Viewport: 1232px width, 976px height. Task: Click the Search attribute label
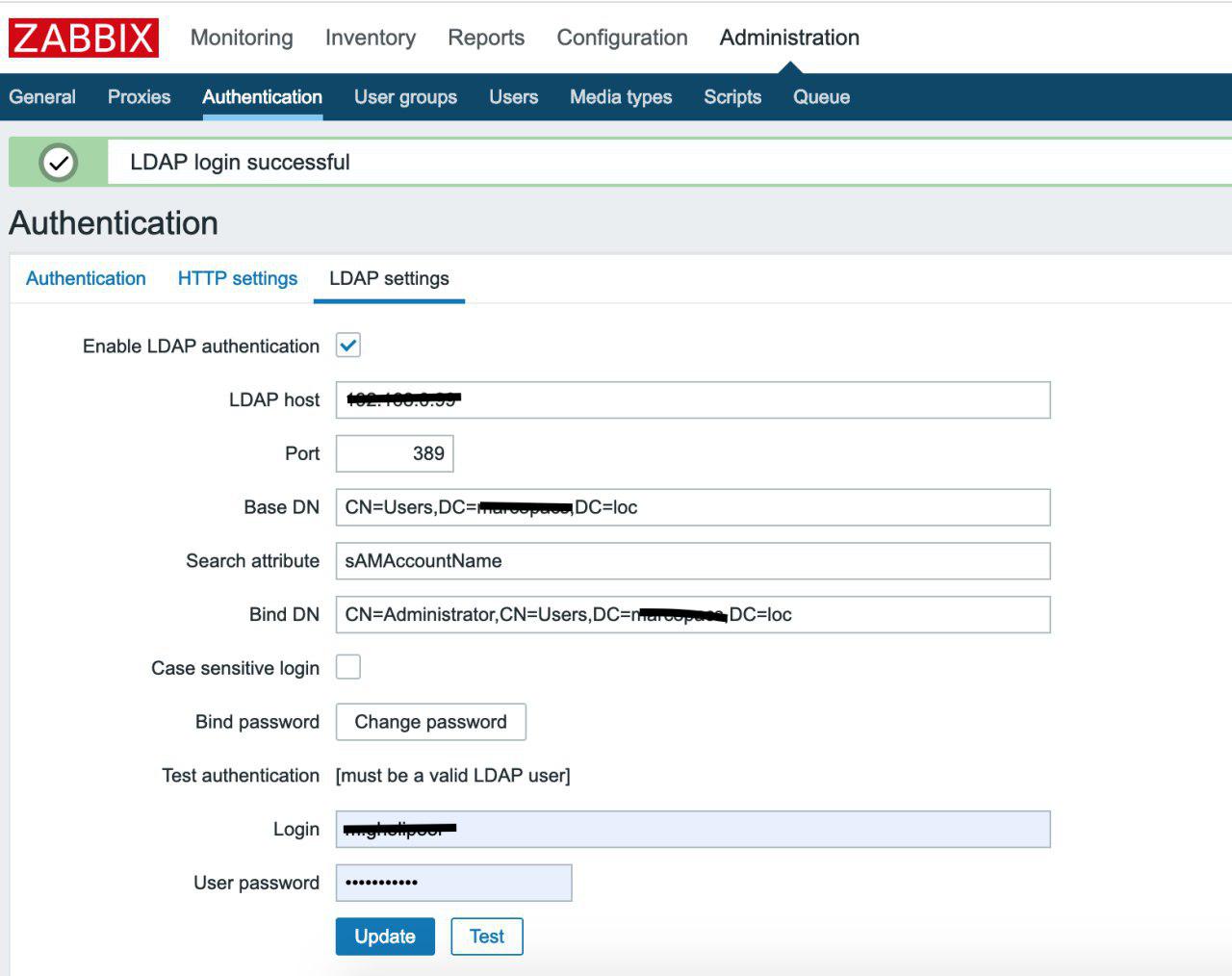(252, 561)
